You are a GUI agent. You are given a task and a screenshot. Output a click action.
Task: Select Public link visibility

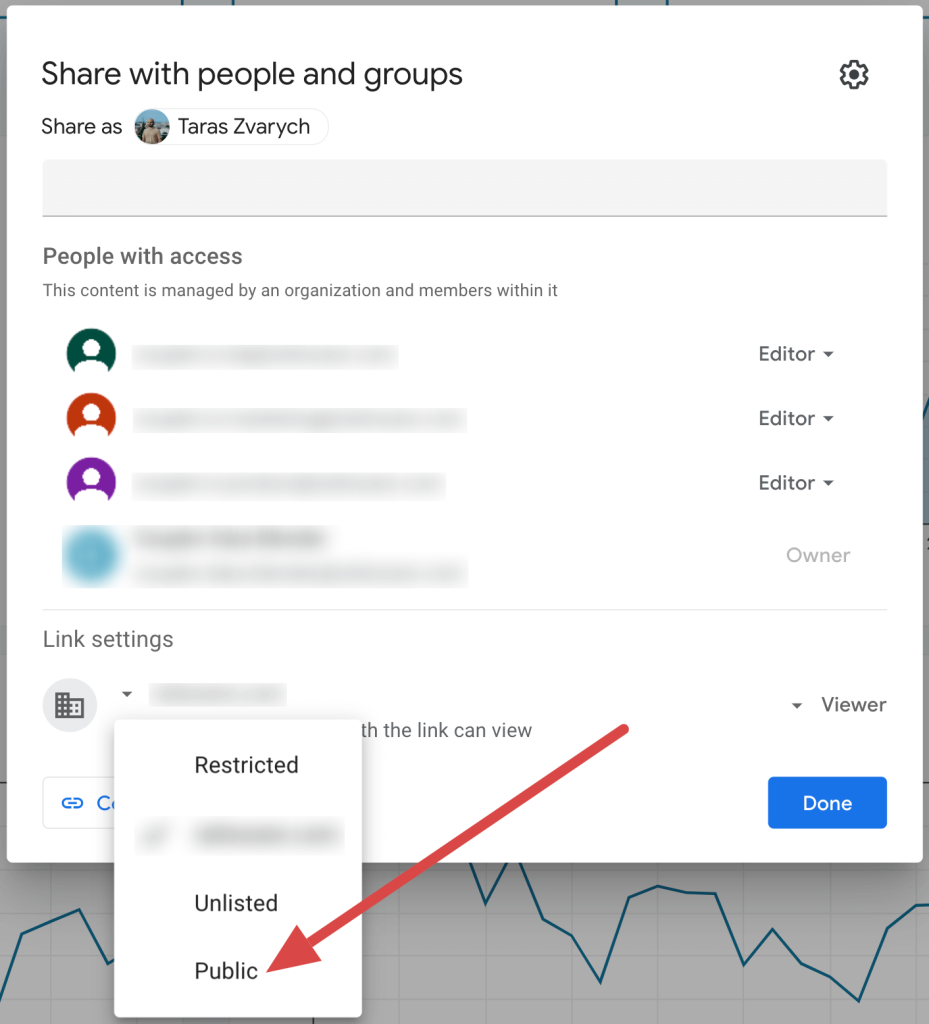[225, 970]
